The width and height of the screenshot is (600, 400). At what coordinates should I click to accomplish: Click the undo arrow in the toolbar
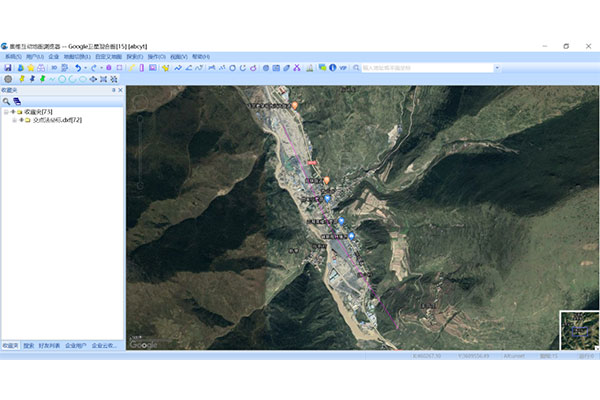tap(79, 68)
